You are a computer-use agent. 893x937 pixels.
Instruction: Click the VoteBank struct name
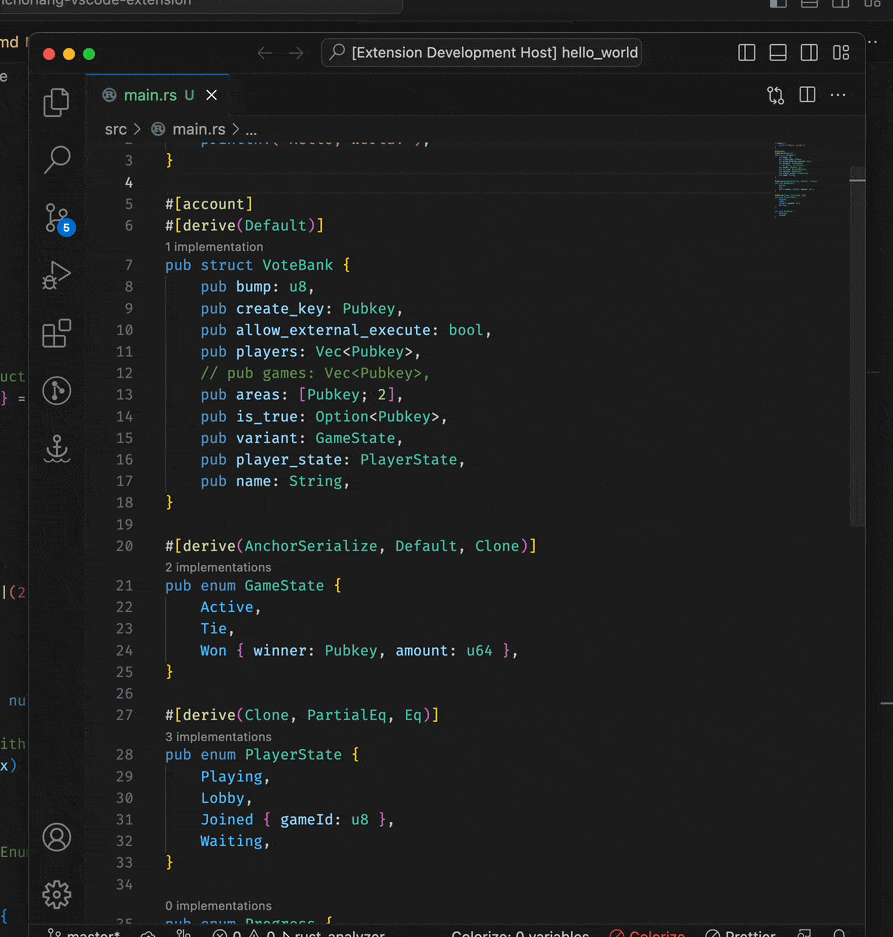click(x=298, y=265)
